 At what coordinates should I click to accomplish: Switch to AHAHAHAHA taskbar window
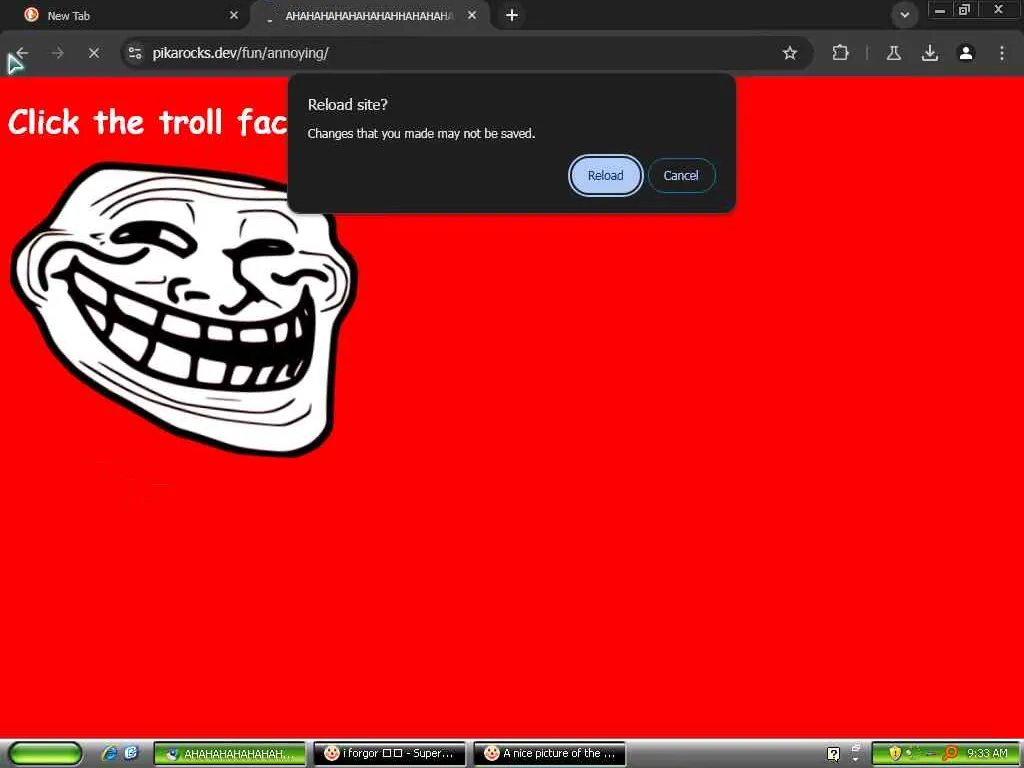point(229,754)
